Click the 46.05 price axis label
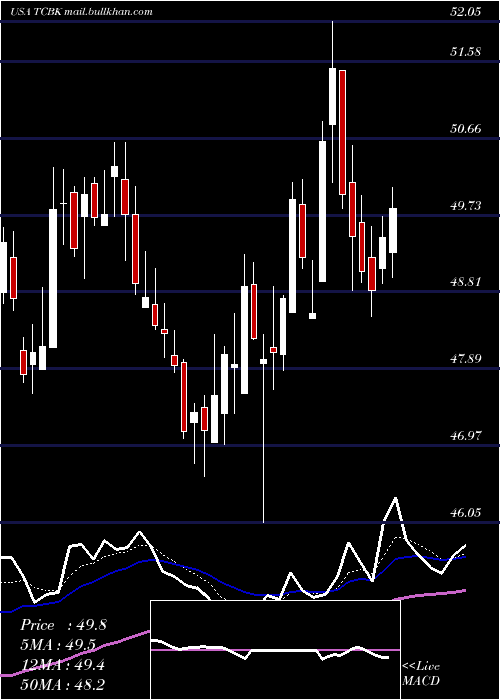The image size is (500, 700). point(466,512)
